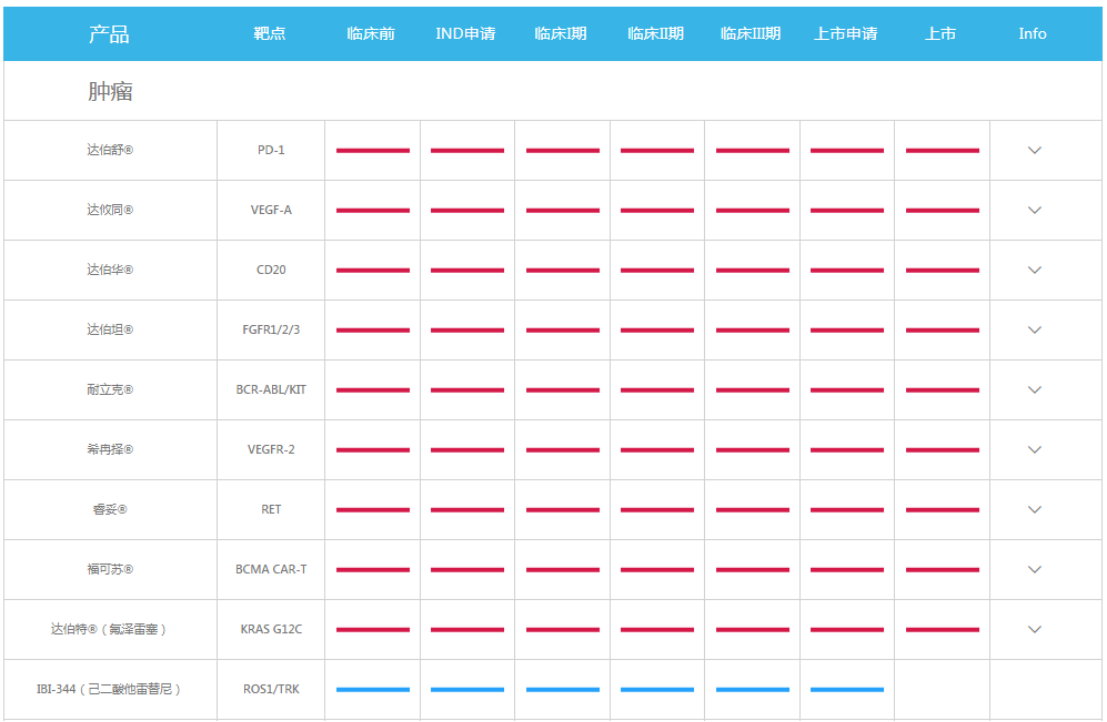Open the chevron in the RET row

click(1034, 510)
